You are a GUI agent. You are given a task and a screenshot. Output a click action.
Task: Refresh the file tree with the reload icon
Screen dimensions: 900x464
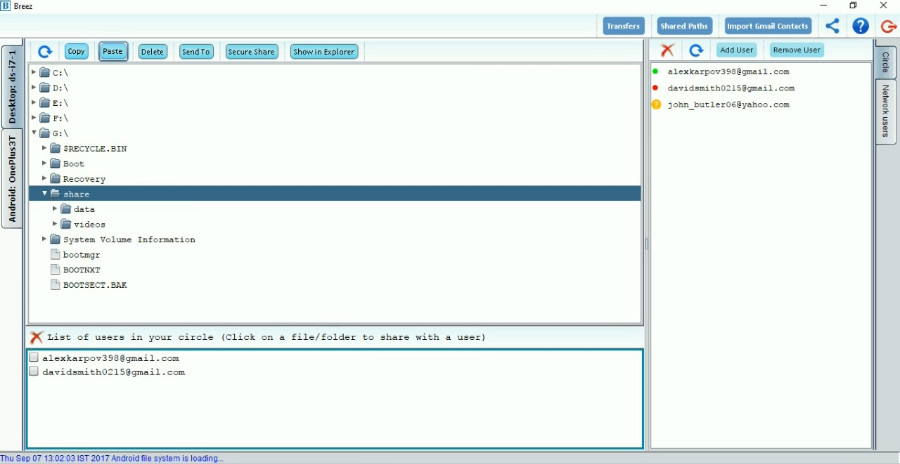click(45, 52)
